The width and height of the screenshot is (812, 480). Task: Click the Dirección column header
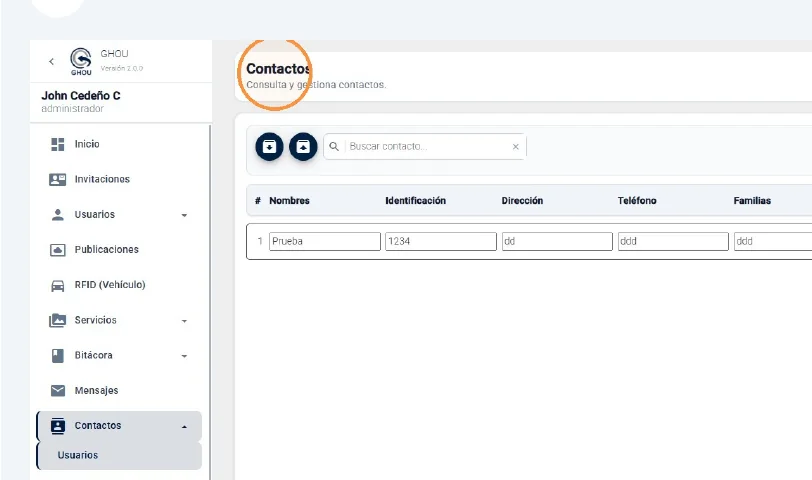[522, 201]
